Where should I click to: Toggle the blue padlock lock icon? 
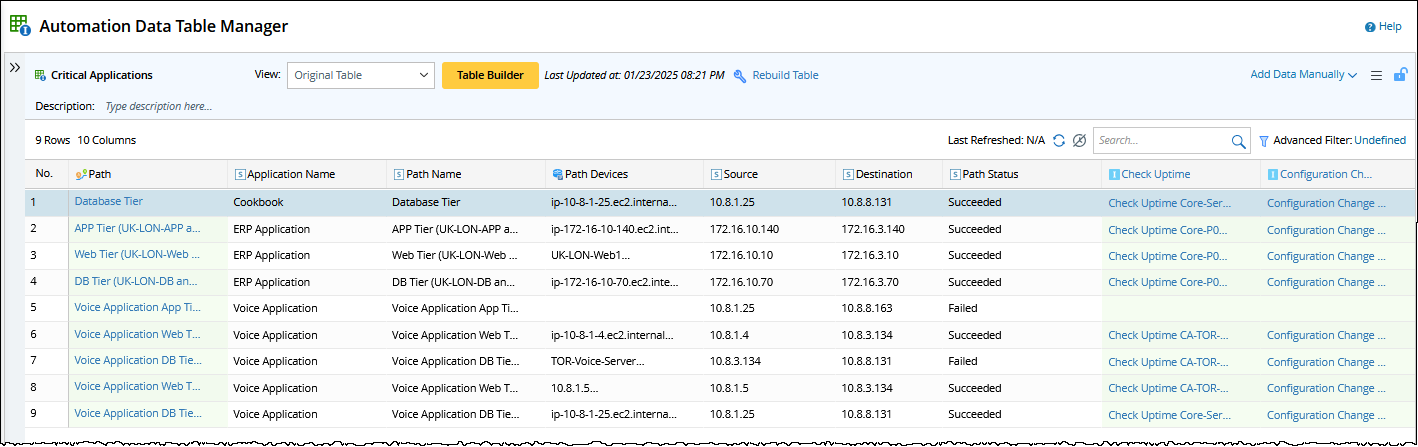[1401, 75]
